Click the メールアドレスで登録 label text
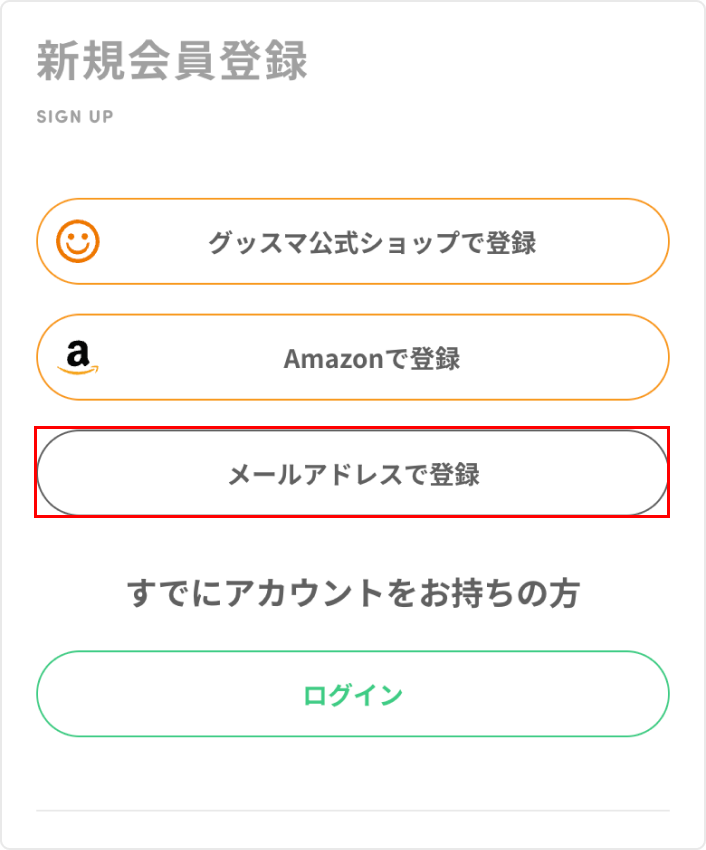Image resolution: width=706 pixels, height=850 pixels. tap(354, 474)
